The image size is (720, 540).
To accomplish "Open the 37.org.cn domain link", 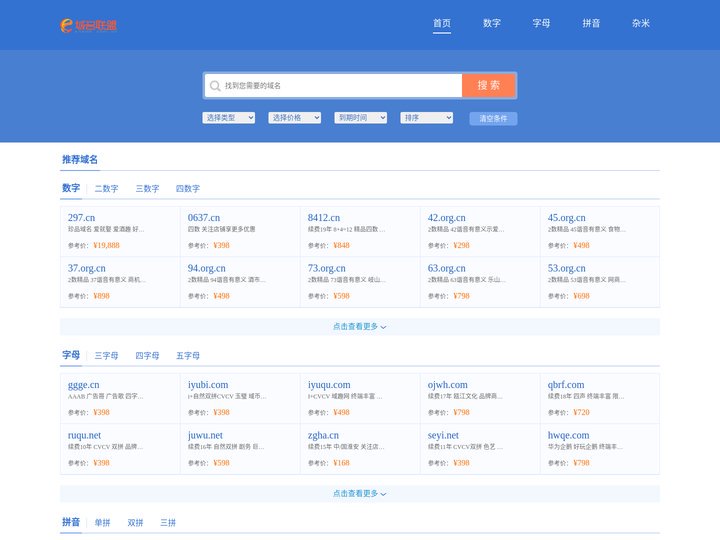I will pos(87,268).
